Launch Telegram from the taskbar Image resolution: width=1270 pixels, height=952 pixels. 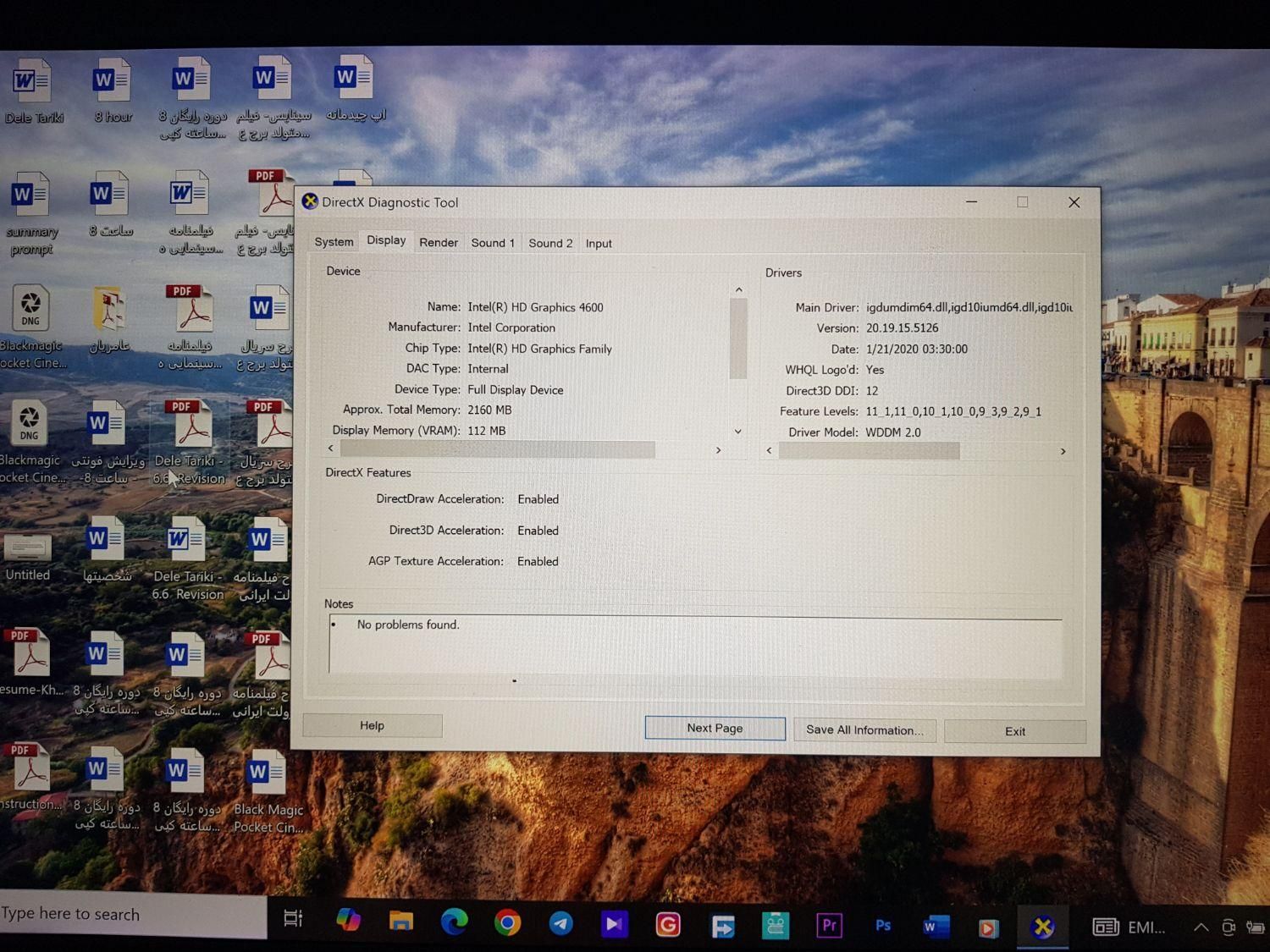(x=560, y=923)
